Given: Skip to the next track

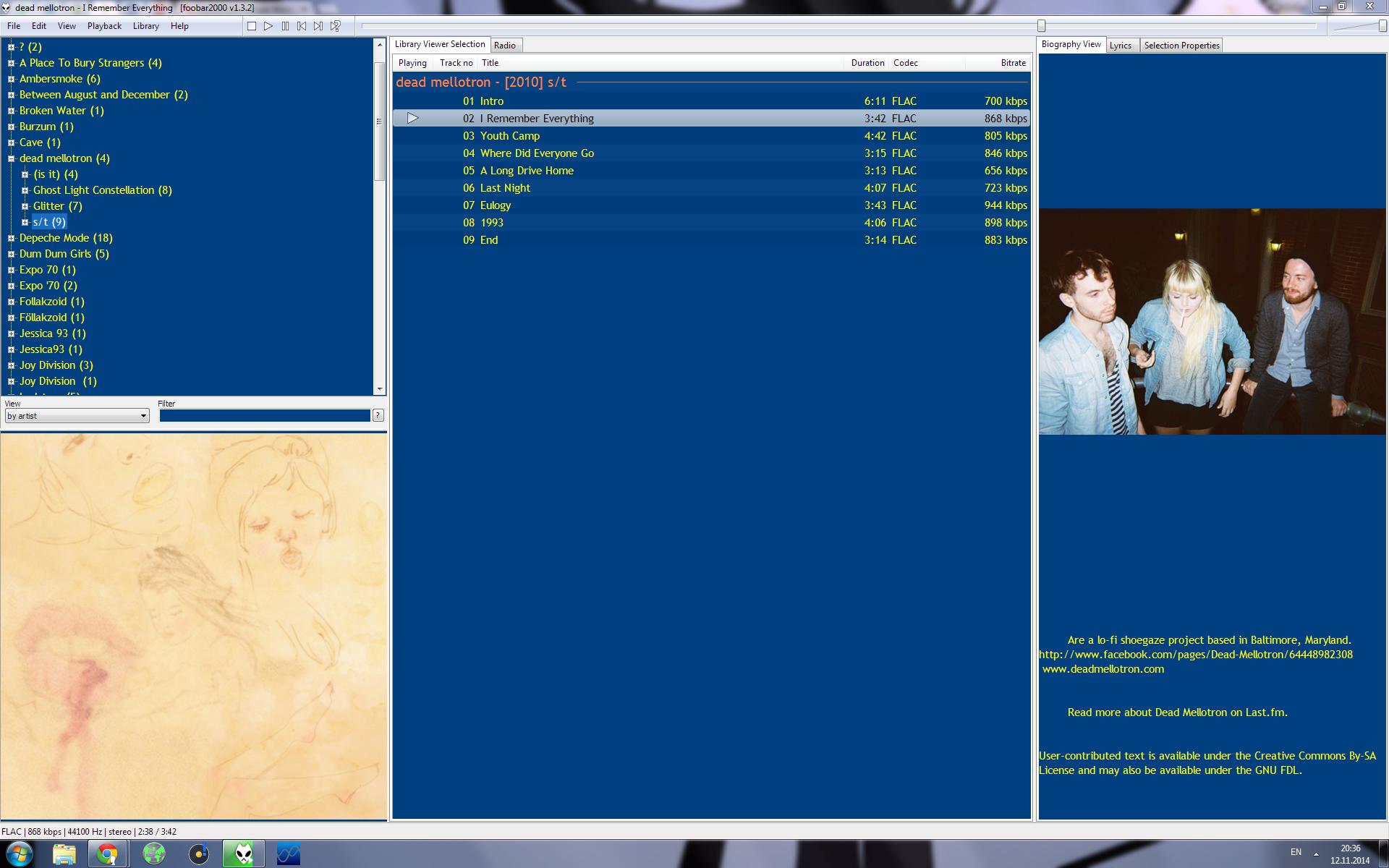Looking at the screenshot, I should (318, 26).
